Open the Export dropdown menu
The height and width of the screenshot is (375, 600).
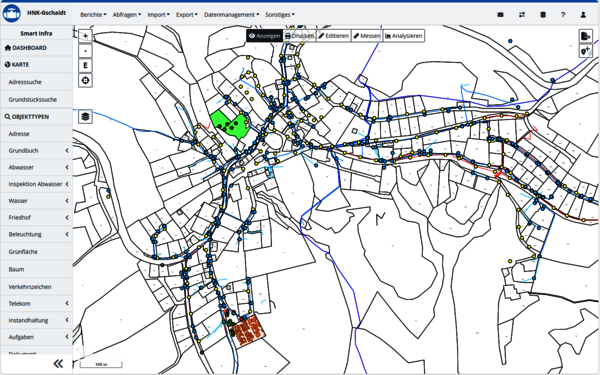[187, 15]
